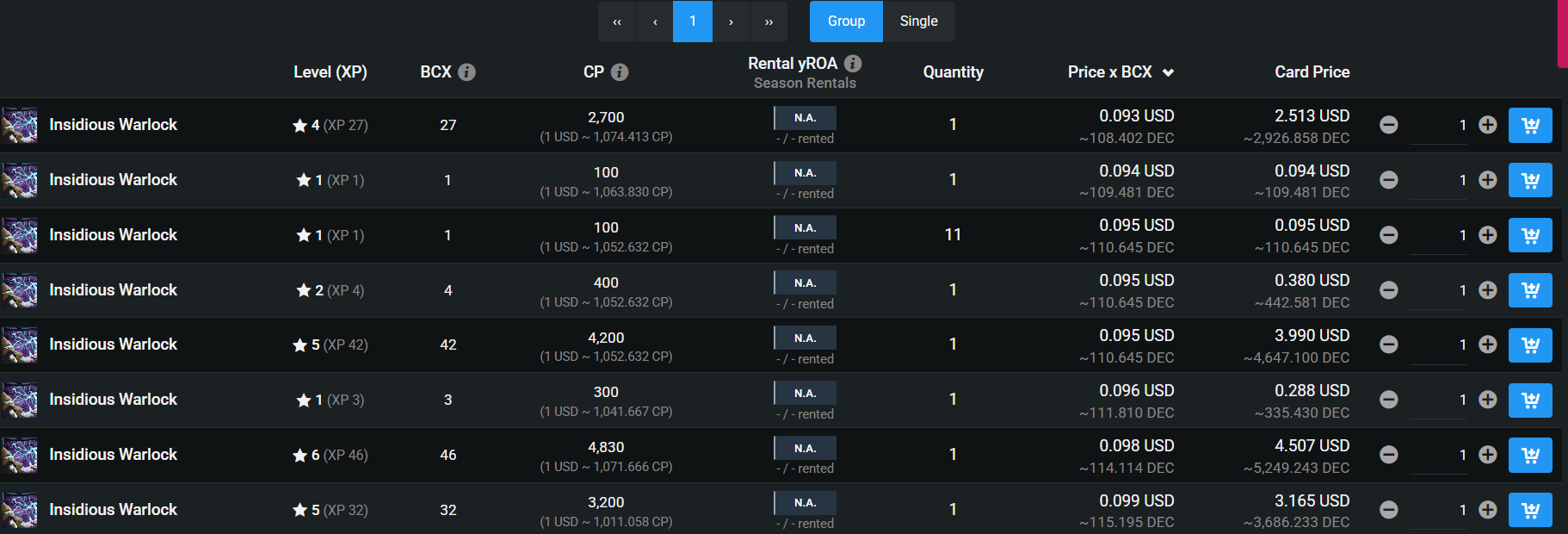Select page 1 in pagination
Viewport: 1568px width, 534px height.
[x=693, y=22]
